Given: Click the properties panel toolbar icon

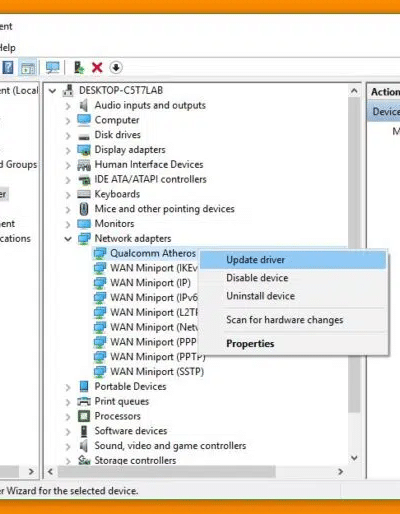Looking at the screenshot, I should coord(28,68).
